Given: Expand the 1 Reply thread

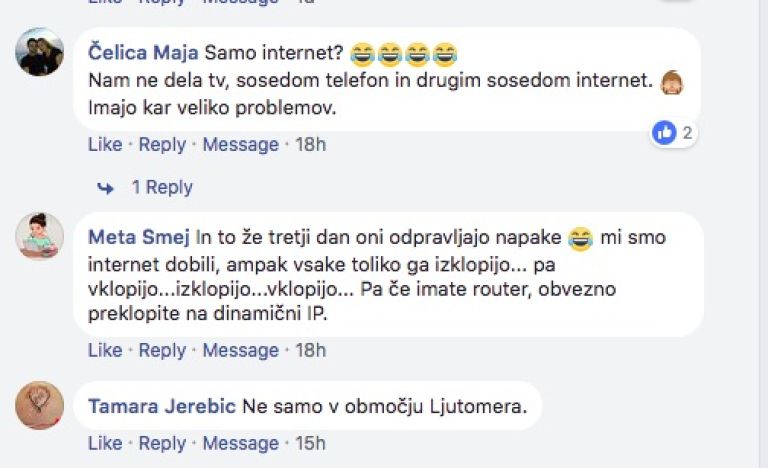Looking at the screenshot, I should [162, 187].
